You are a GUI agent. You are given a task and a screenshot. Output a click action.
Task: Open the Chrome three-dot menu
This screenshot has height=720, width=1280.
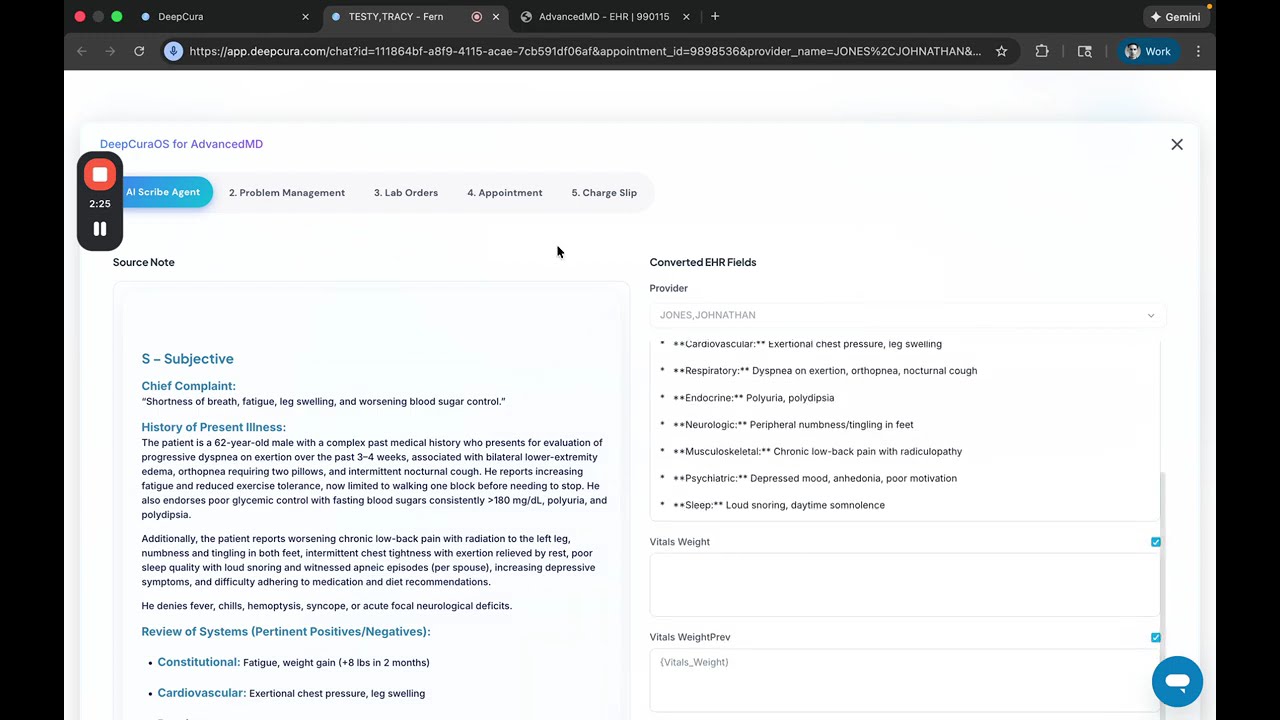pos(1198,51)
